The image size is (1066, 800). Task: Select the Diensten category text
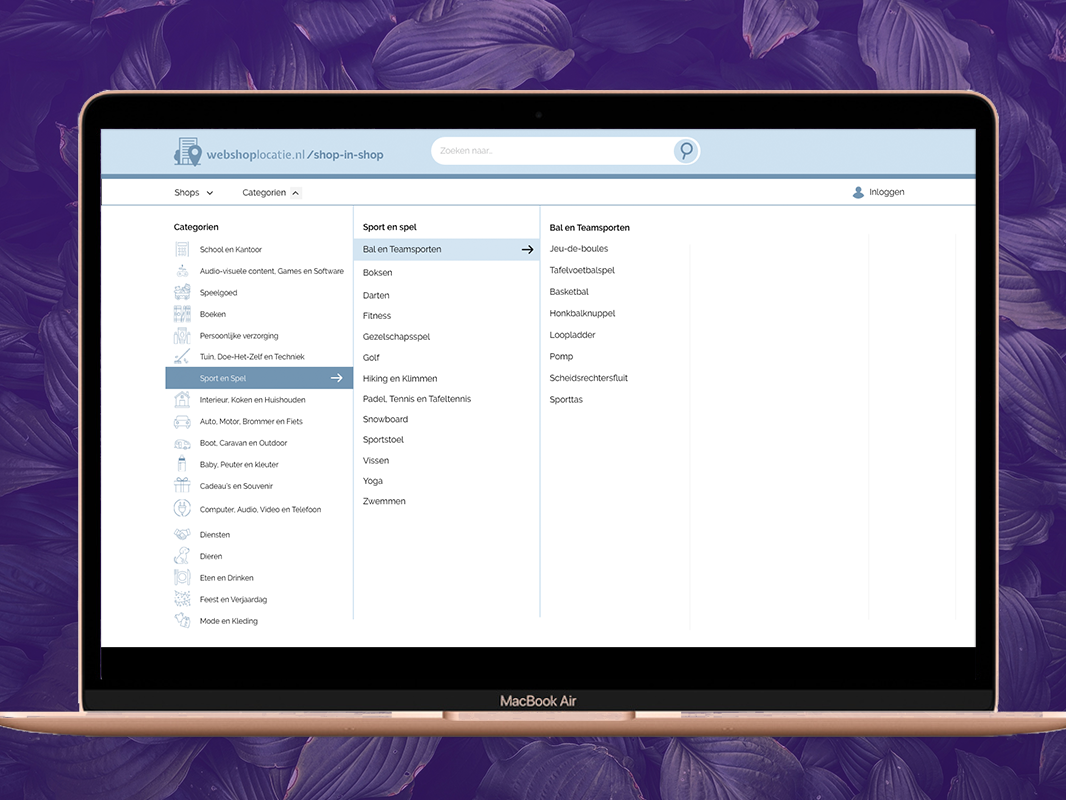click(215, 535)
